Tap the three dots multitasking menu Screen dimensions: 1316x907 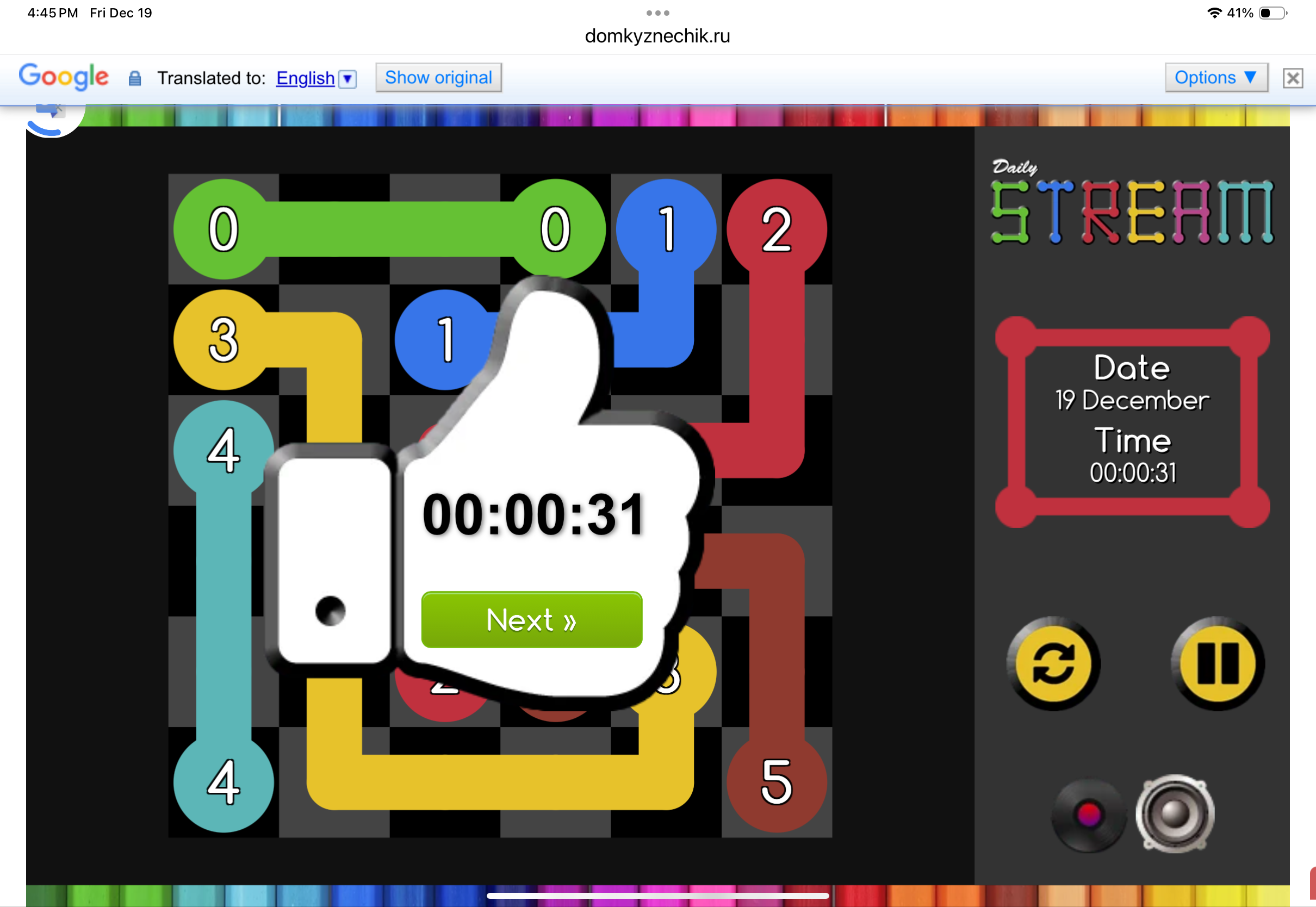[x=657, y=13]
